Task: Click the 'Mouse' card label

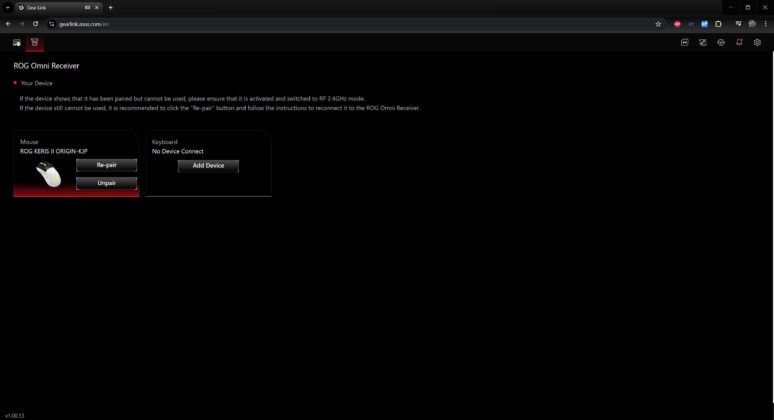Action: click(x=29, y=142)
